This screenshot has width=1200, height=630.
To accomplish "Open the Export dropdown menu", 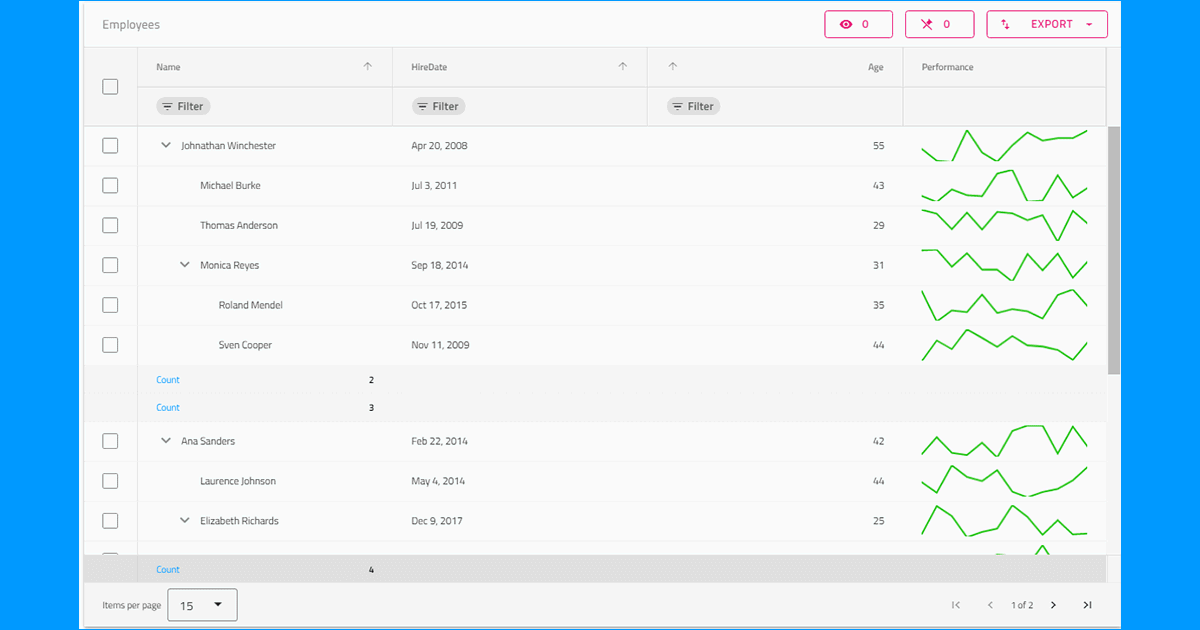I will (1046, 24).
